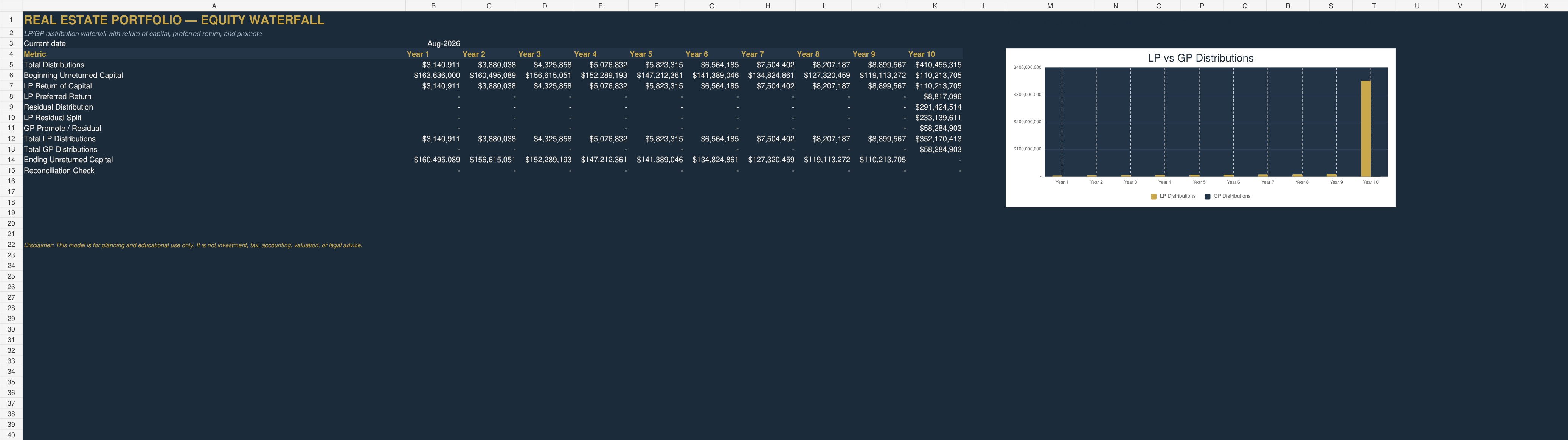This screenshot has height=440, width=1568.
Task: Click the Reconciliation Check label cell
Action: click(x=214, y=171)
